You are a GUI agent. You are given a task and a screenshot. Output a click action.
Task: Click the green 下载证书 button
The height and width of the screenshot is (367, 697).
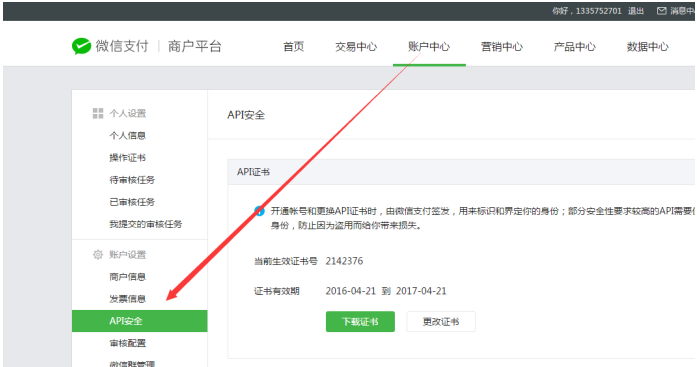point(360,321)
